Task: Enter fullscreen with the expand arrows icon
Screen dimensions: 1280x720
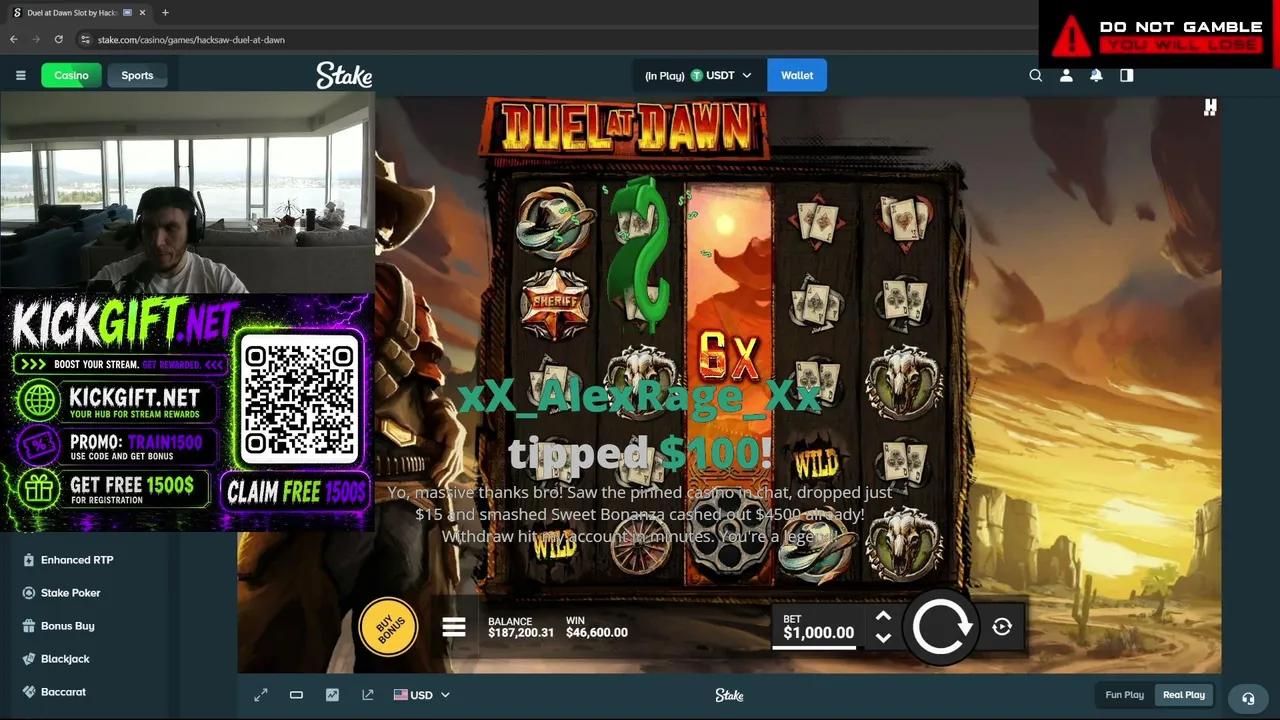Action: 261,695
